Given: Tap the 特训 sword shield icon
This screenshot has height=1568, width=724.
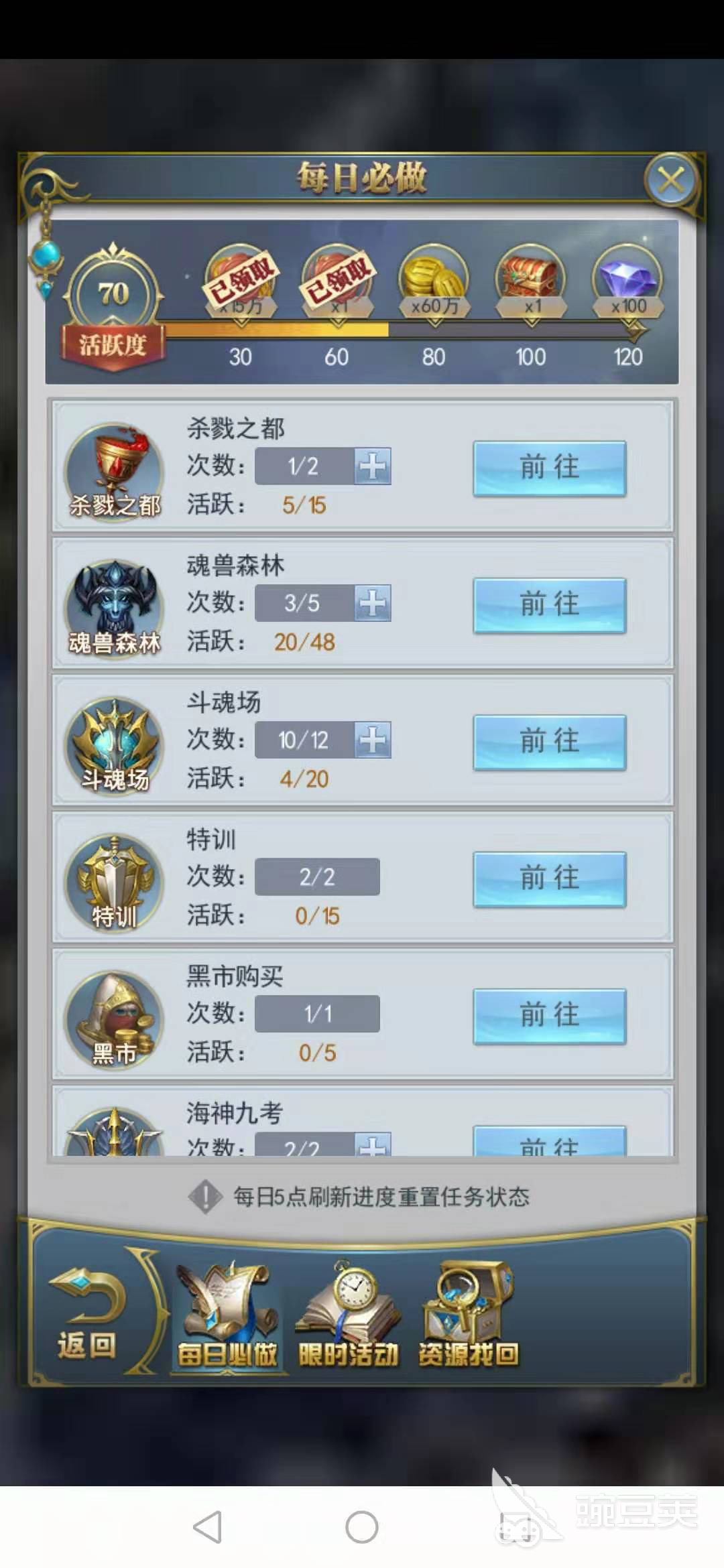Looking at the screenshot, I should coord(114,882).
